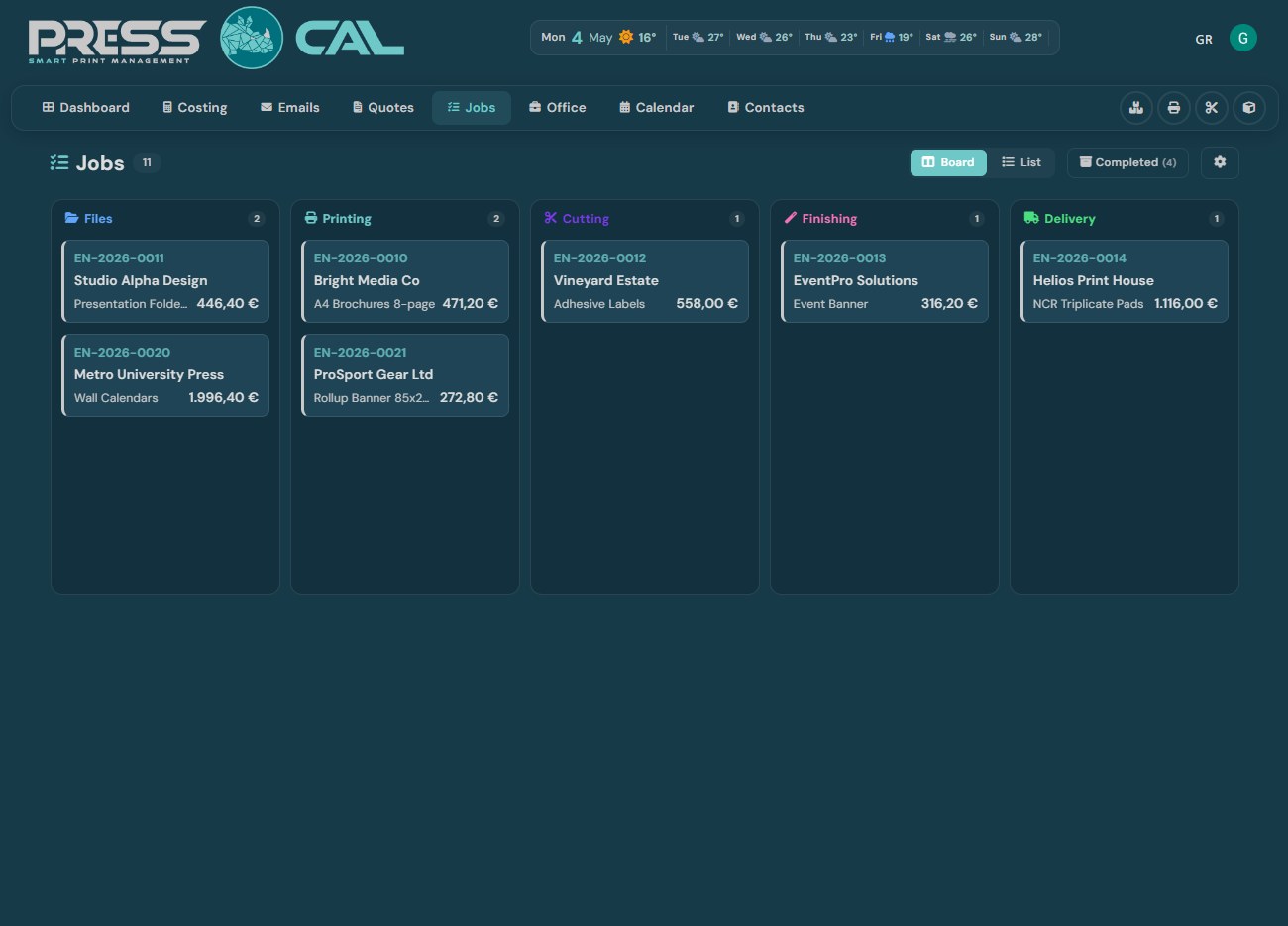Click Tue 27° forecast
The image size is (1288, 926).
click(698, 37)
